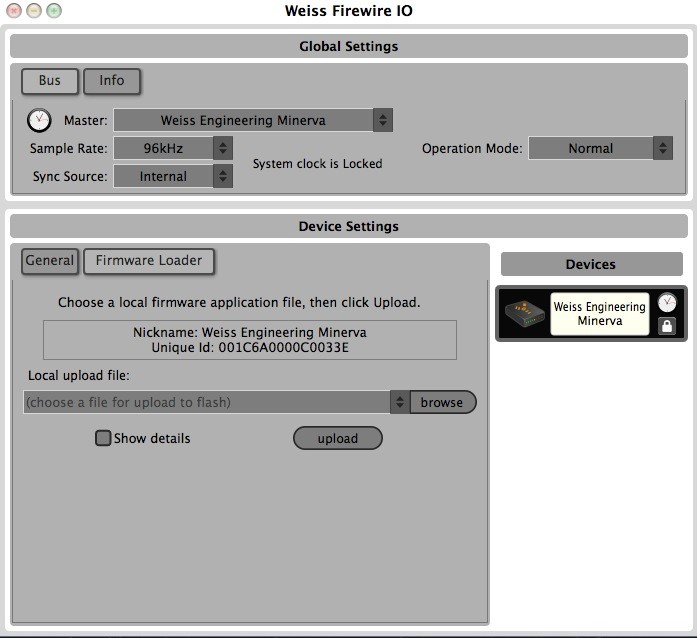Open the Master device dropdown
Screen dimensions: 697x638
253,120
